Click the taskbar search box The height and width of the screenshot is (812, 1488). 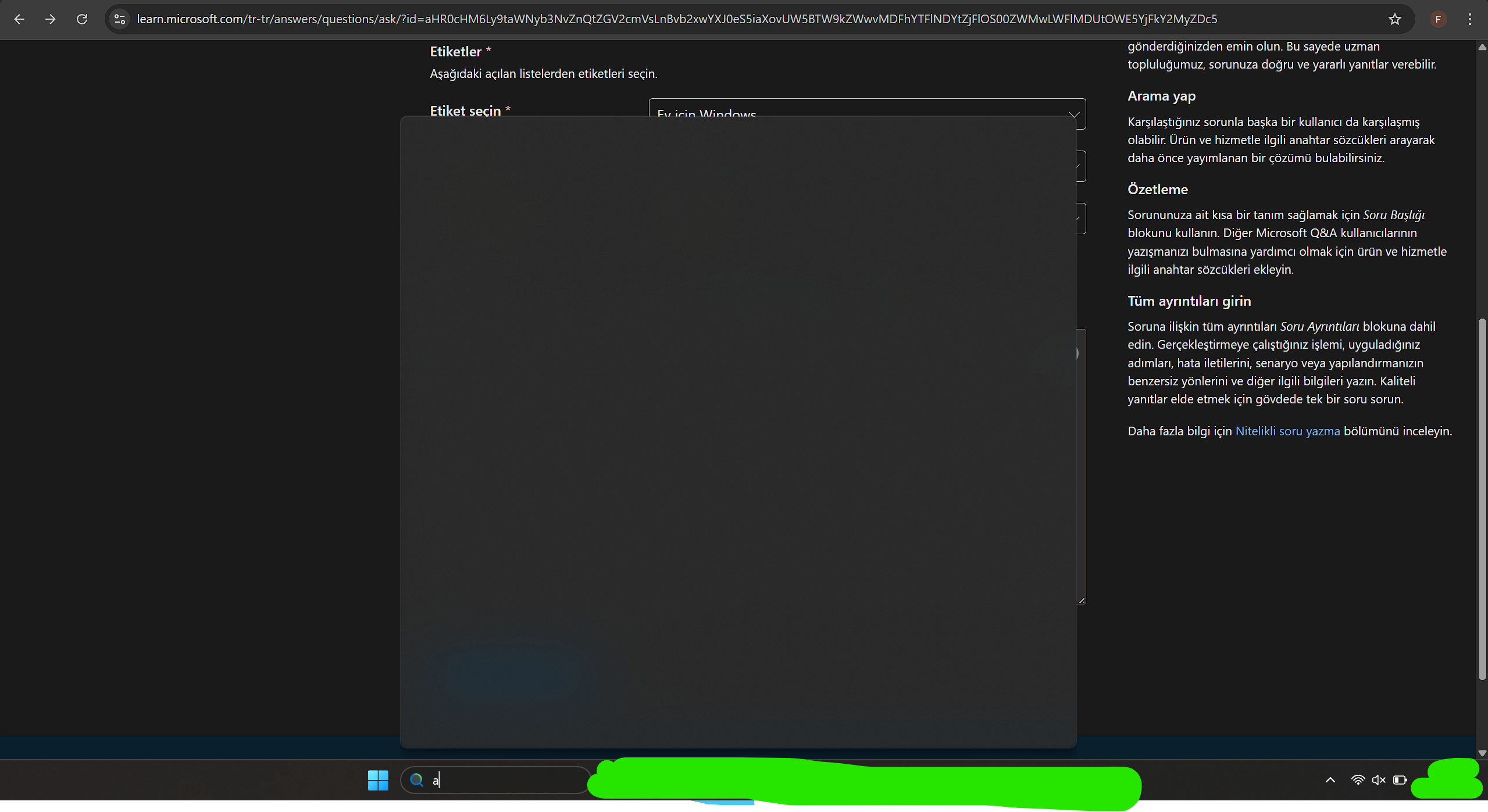coord(495,780)
